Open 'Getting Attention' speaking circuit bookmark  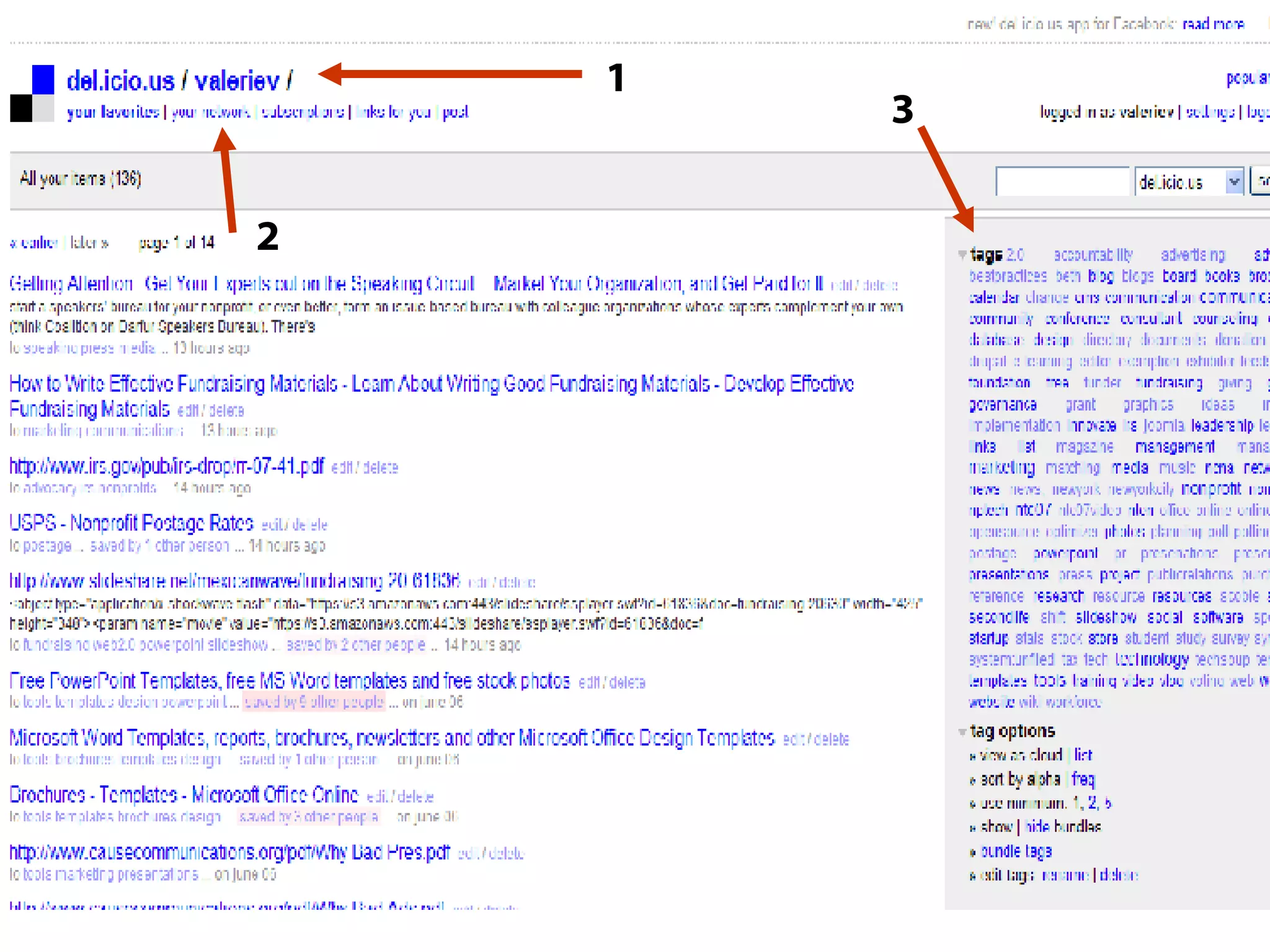coord(416,284)
